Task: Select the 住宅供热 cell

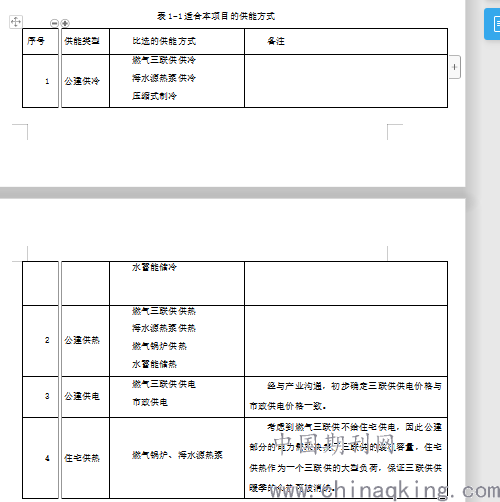Action: point(85,458)
